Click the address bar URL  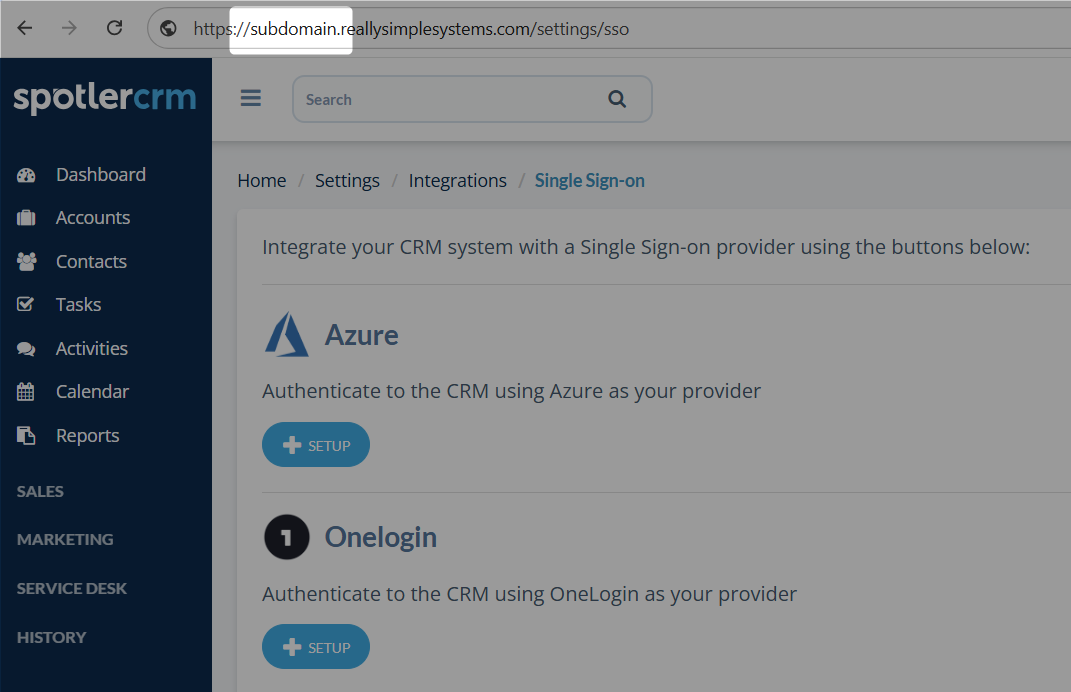[x=411, y=29]
